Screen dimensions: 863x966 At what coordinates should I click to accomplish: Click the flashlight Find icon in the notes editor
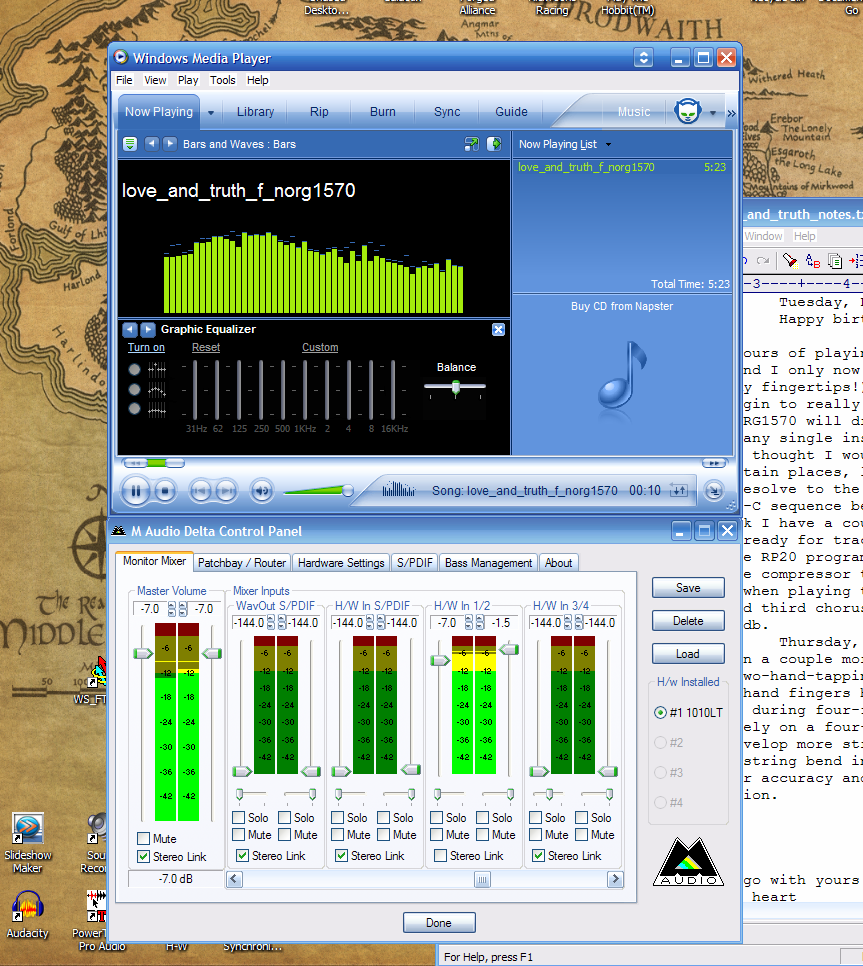(x=789, y=261)
